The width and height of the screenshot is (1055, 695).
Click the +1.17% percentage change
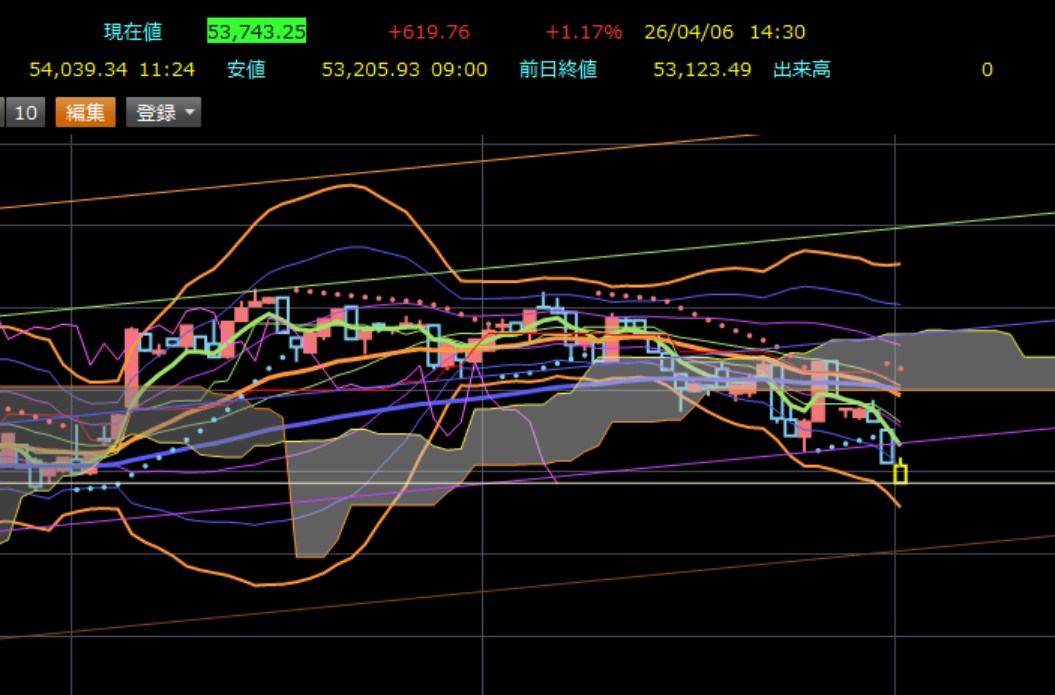[x=584, y=32]
